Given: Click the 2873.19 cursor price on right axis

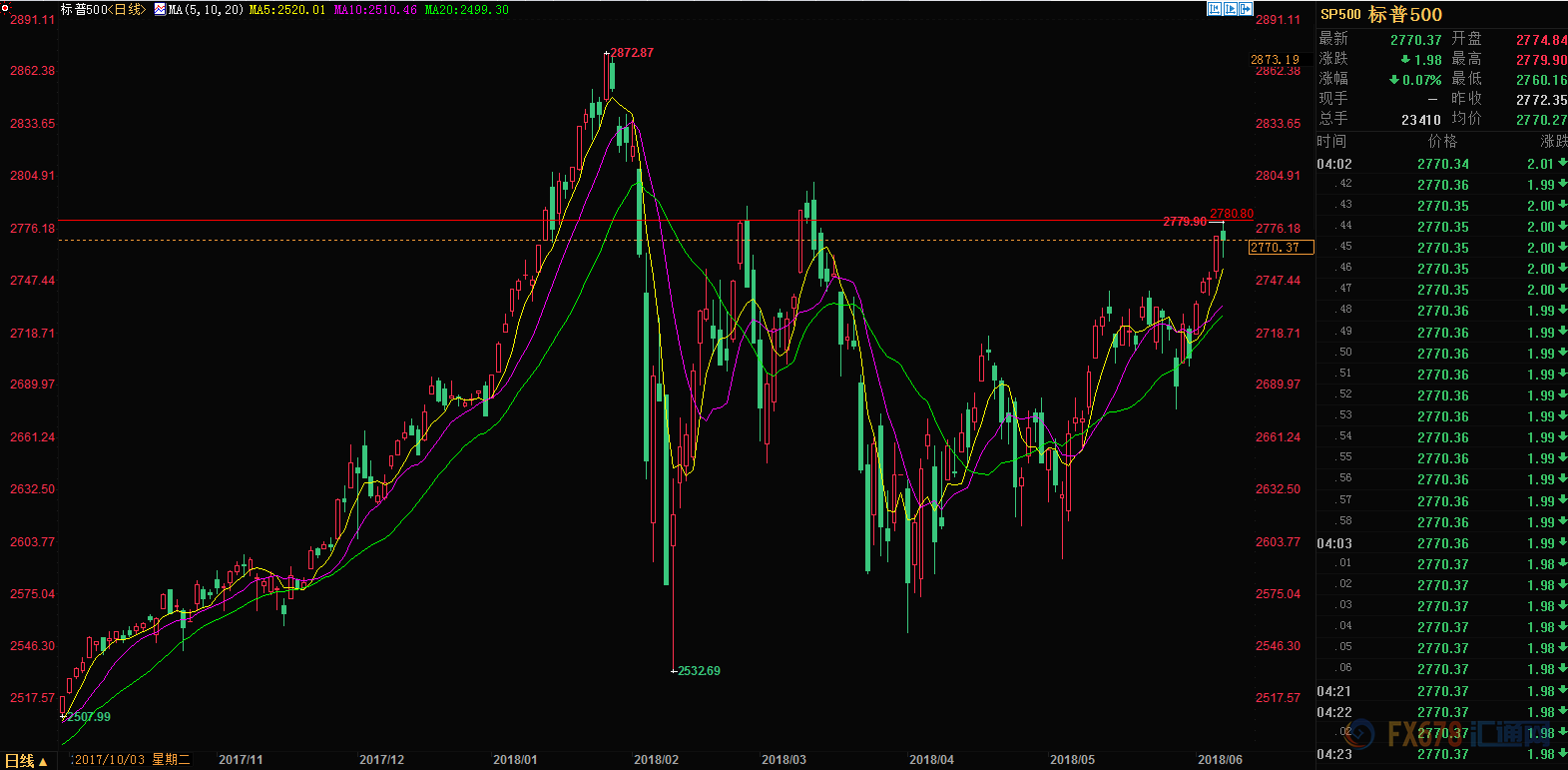Looking at the screenshot, I should click(1276, 60).
